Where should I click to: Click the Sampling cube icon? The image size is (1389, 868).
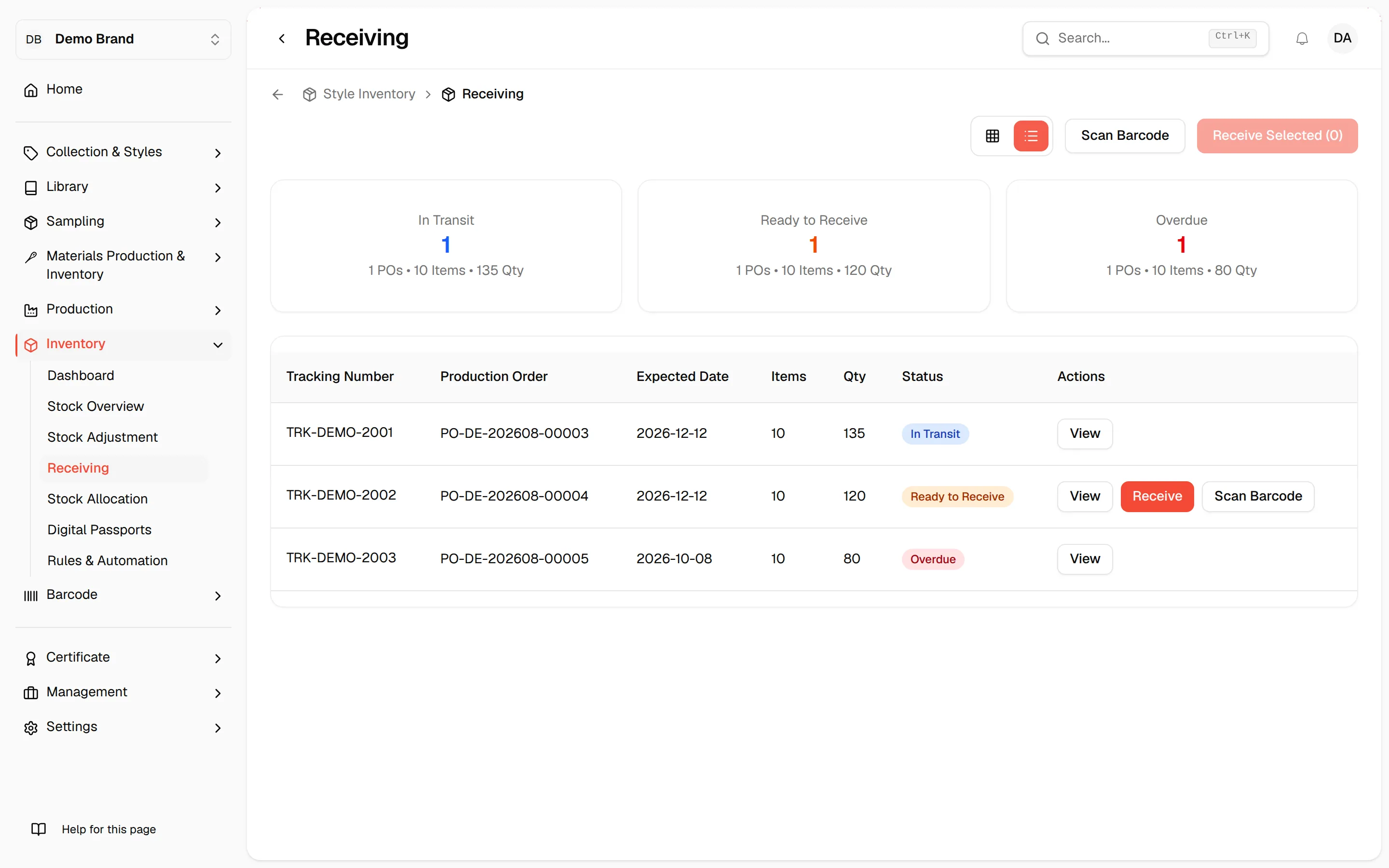(31, 222)
